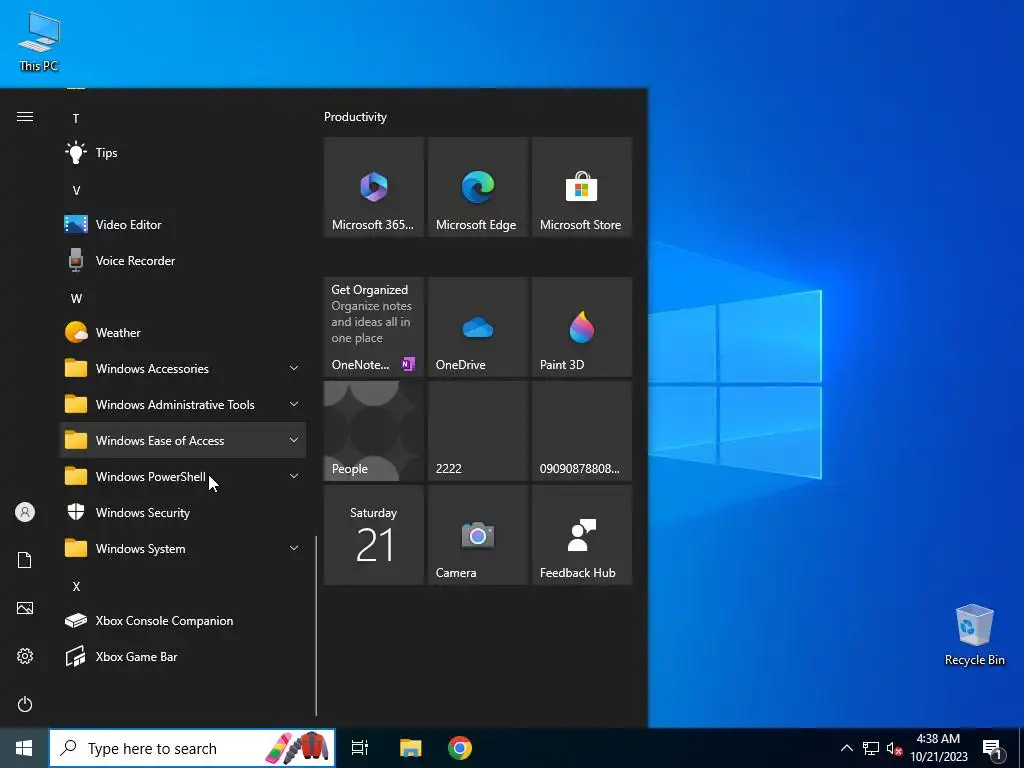Expand the Windows Accessories folder chevron
The height and width of the screenshot is (768, 1024).
(x=294, y=368)
